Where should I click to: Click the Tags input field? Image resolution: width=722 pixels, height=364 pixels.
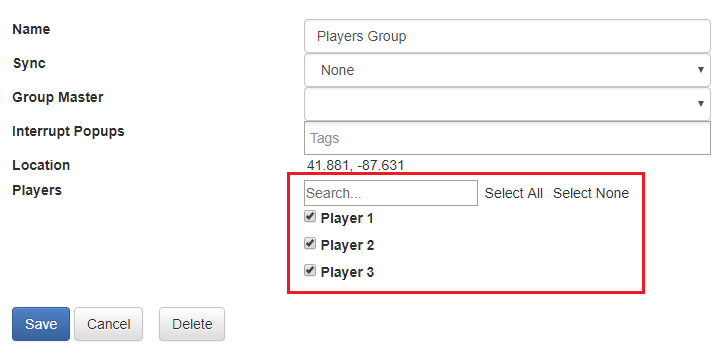click(507, 138)
